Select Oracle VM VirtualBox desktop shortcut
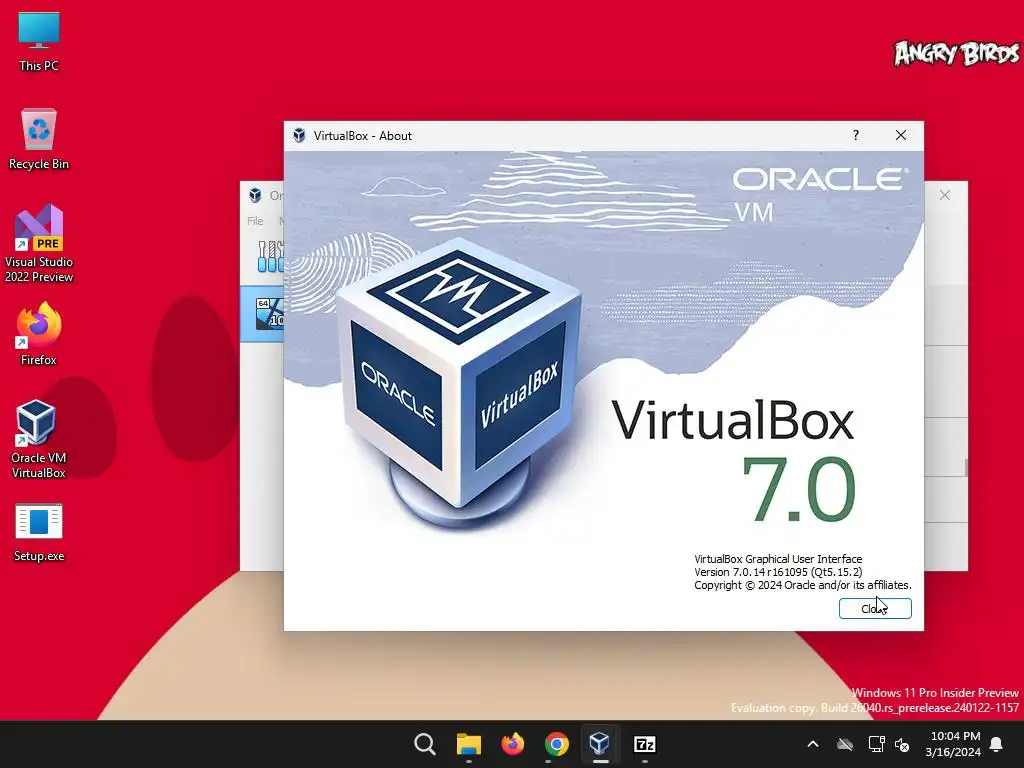This screenshot has width=1024, height=768. pos(39,440)
